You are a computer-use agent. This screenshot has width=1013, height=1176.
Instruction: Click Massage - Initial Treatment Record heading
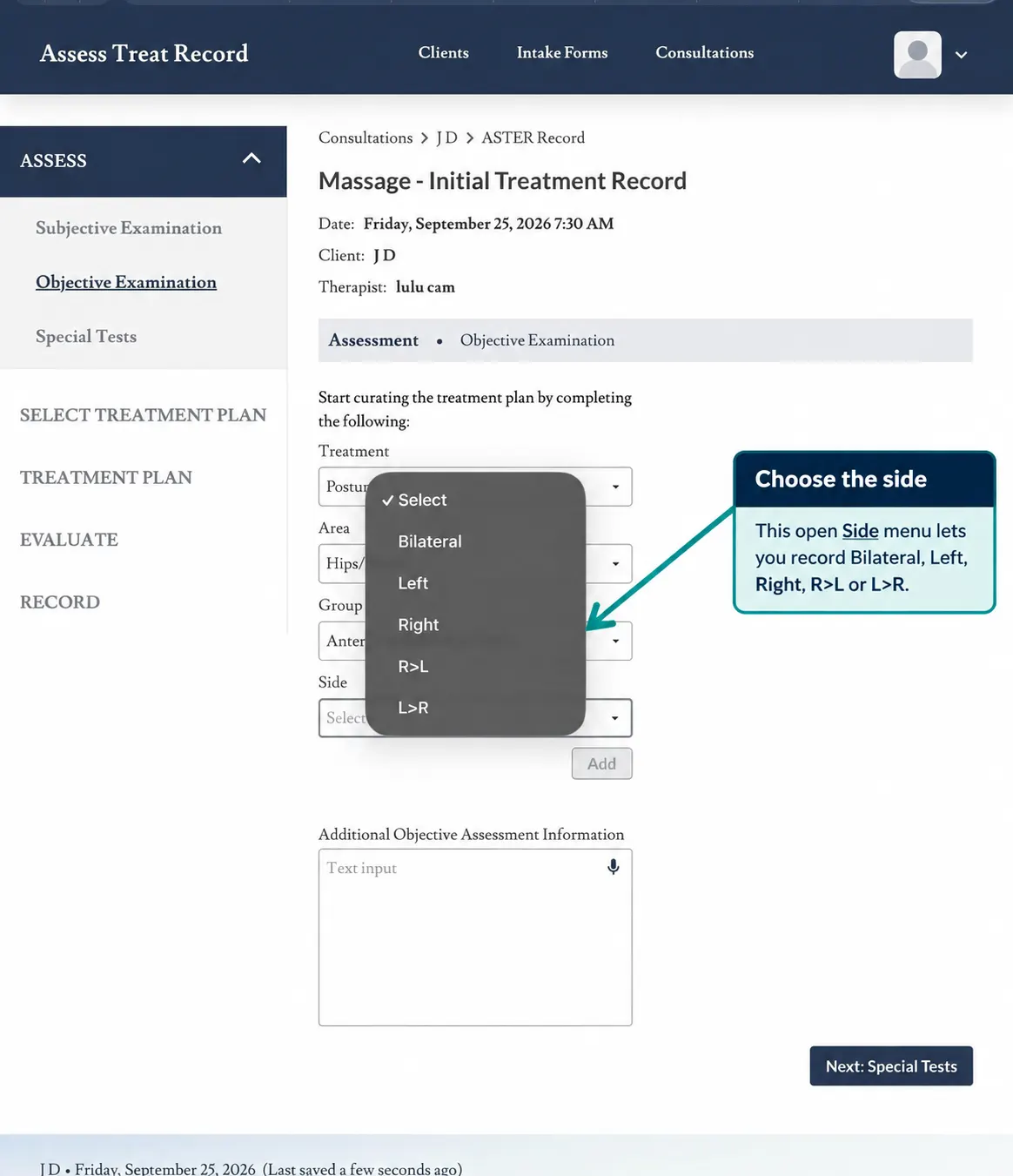(502, 181)
